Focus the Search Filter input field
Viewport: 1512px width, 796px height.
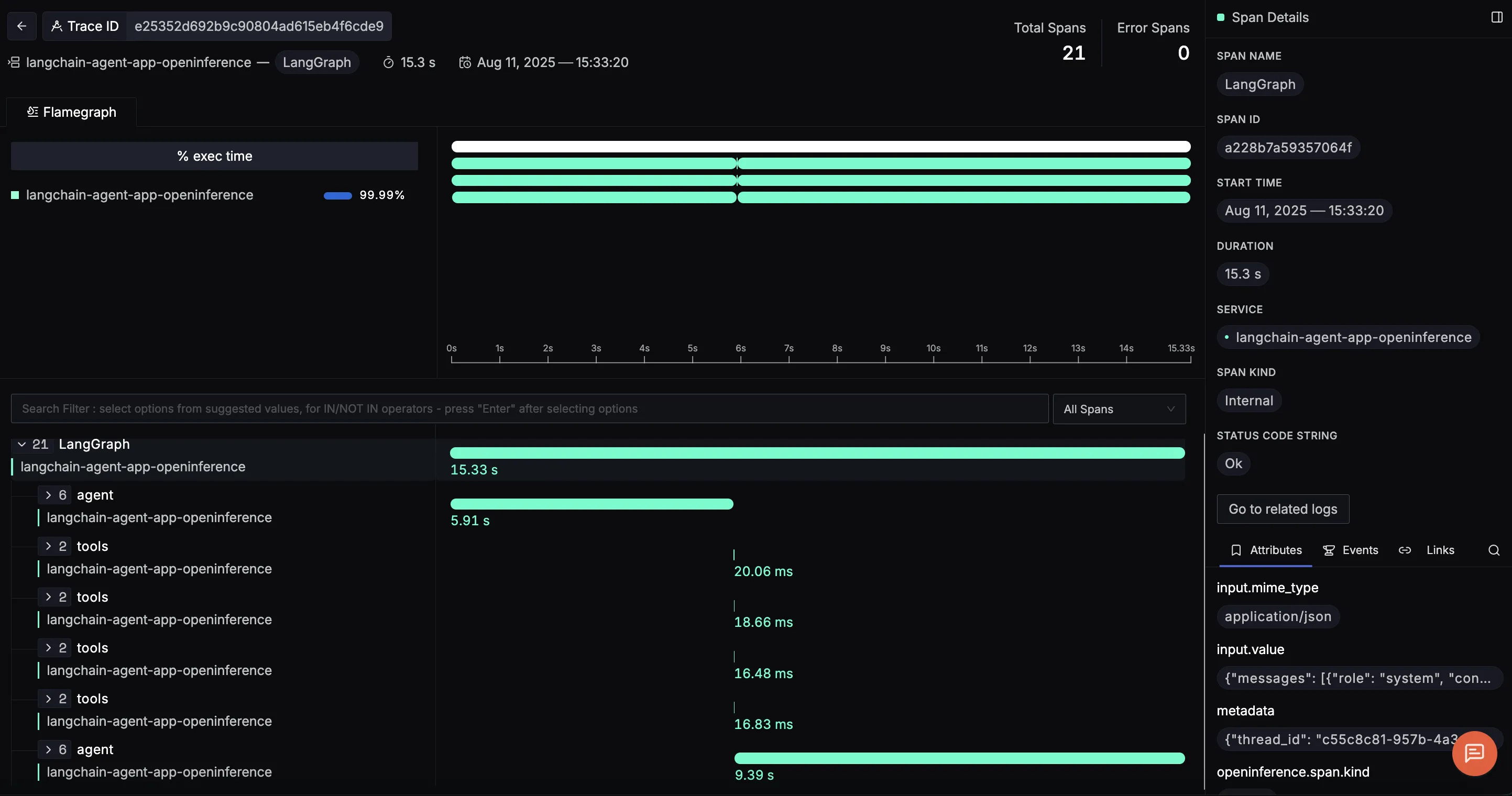click(528, 409)
